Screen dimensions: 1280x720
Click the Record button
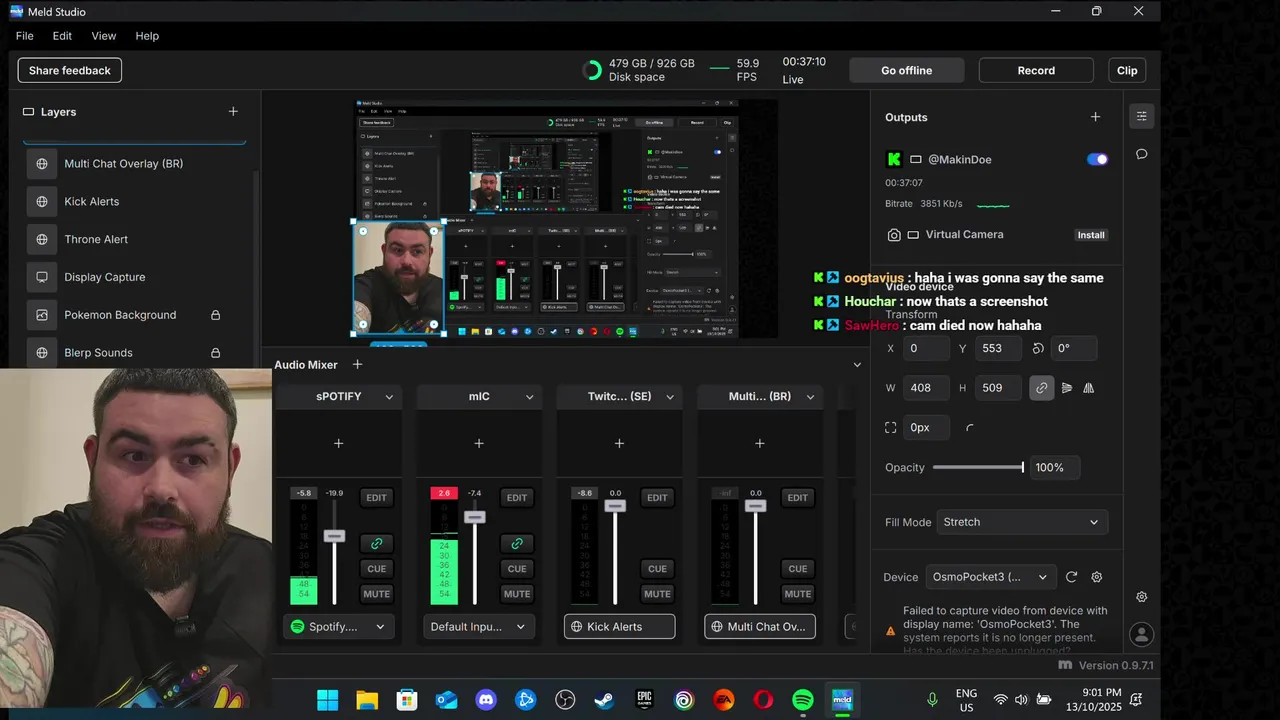1036,70
